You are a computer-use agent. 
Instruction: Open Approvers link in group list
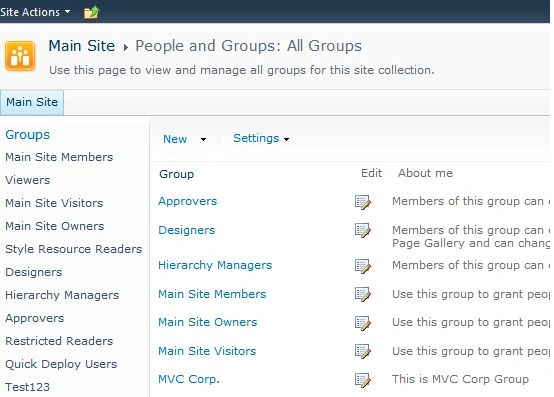pyautogui.click(x=188, y=201)
